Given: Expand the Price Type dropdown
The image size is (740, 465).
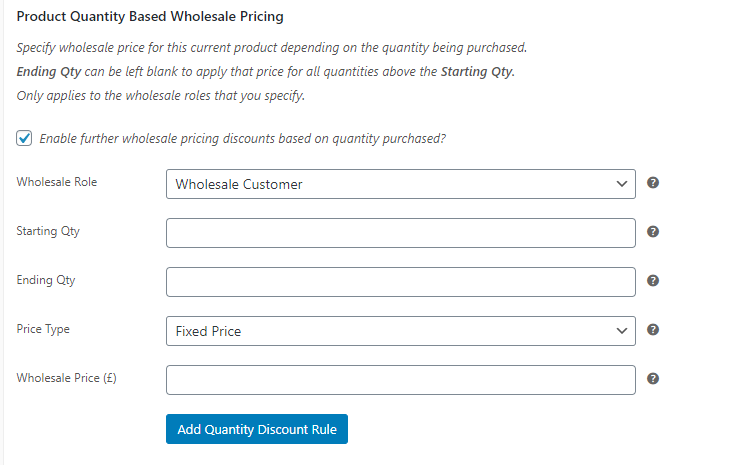Looking at the screenshot, I should pyautogui.click(x=400, y=331).
